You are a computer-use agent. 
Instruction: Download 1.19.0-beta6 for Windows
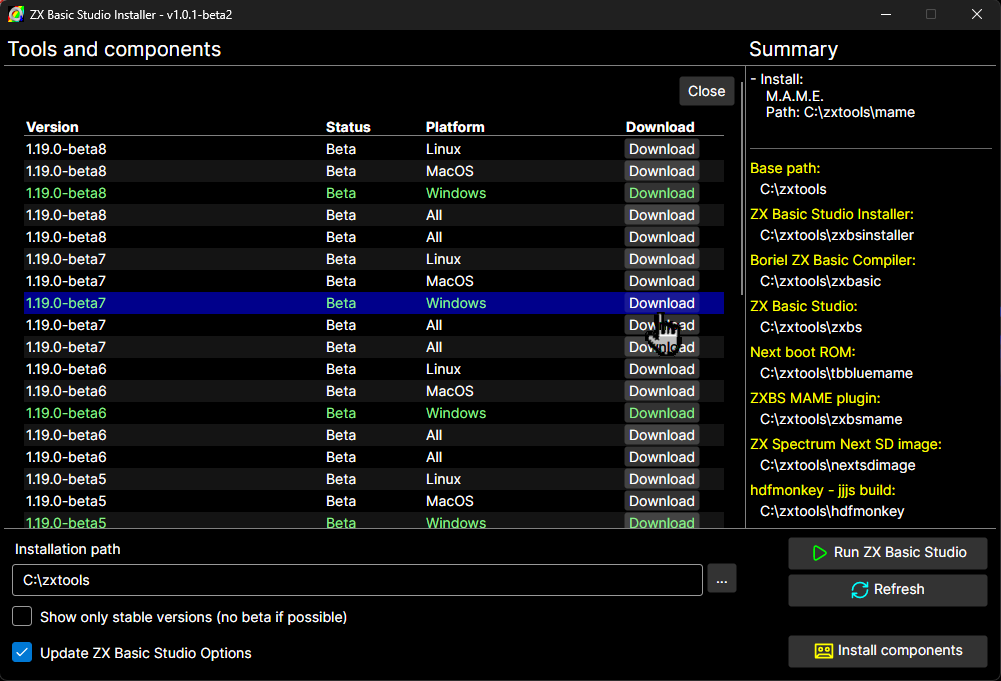661,413
